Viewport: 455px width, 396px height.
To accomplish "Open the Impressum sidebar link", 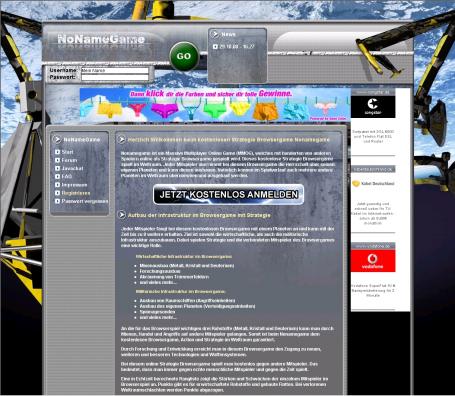I will (74, 185).
